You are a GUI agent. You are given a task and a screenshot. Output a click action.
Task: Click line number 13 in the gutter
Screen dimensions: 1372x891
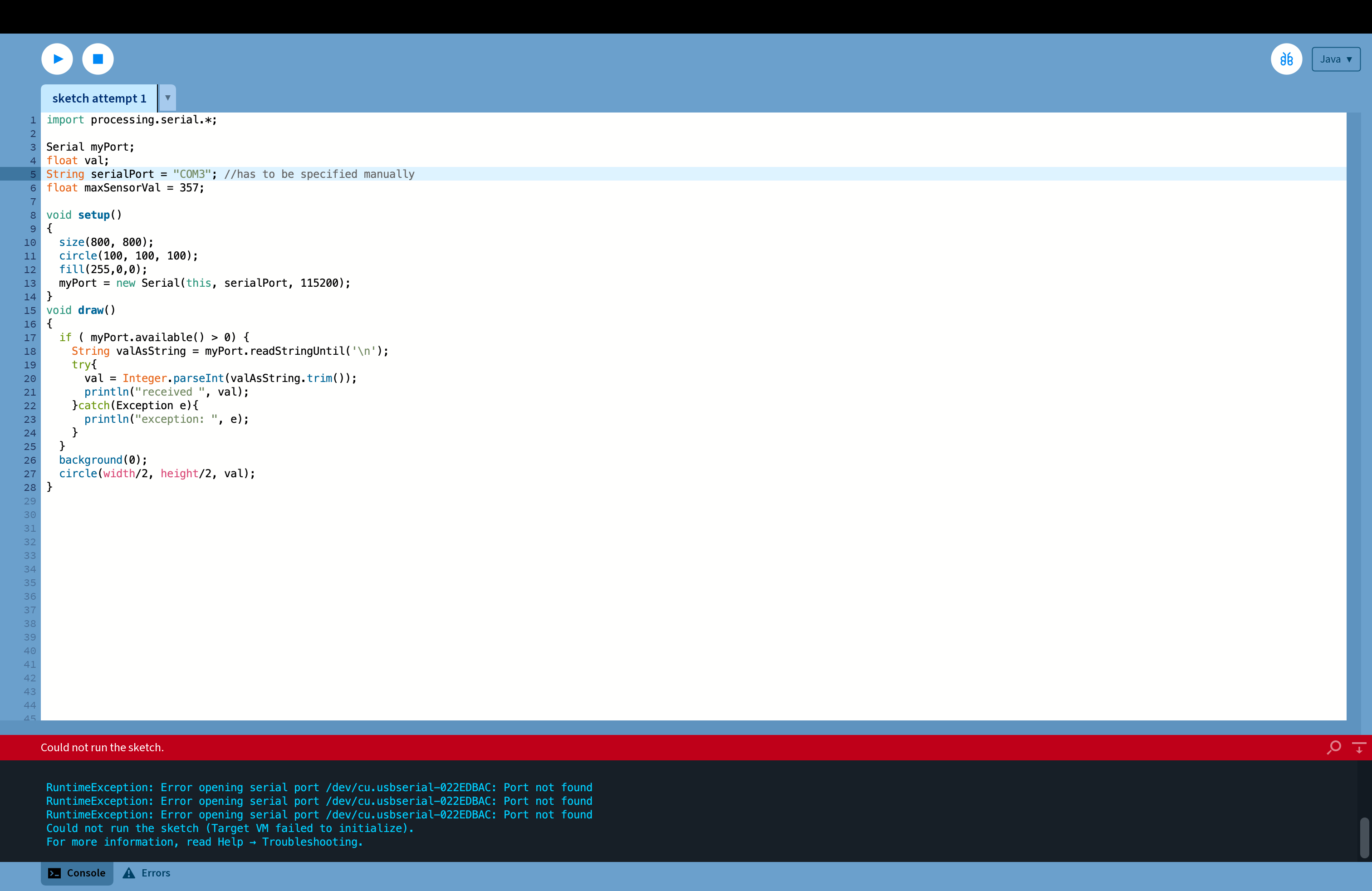pyautogui.click(x=30, y=284)
